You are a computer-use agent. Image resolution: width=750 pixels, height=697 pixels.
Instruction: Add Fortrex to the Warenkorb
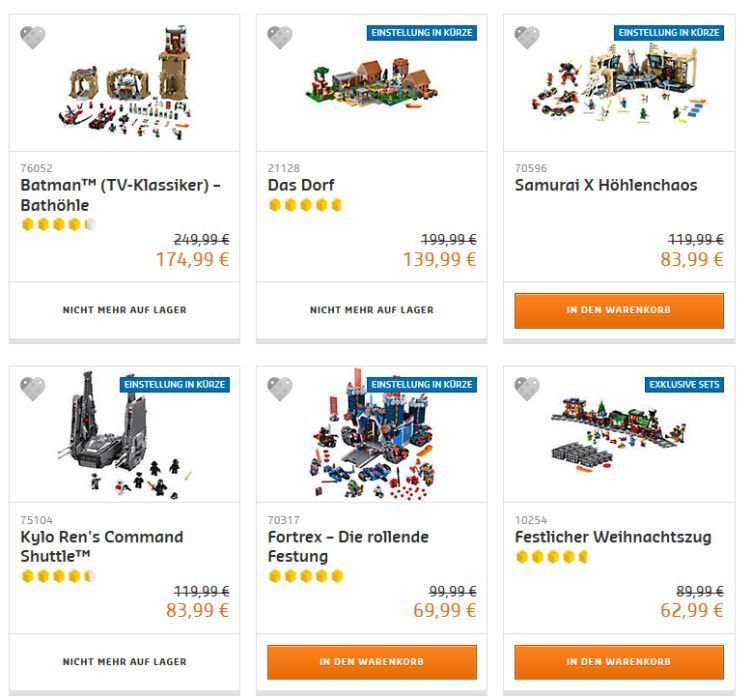click(372, 662)
